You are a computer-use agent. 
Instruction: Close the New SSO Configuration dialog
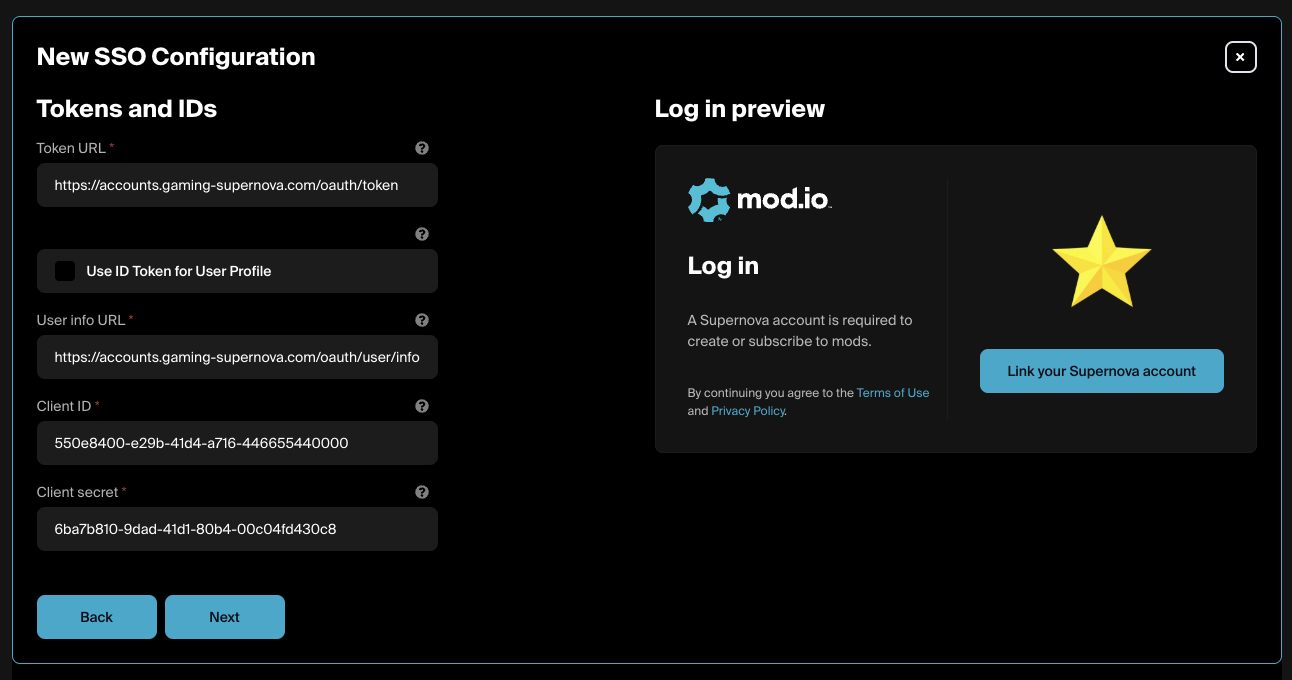pos(1240,57)
